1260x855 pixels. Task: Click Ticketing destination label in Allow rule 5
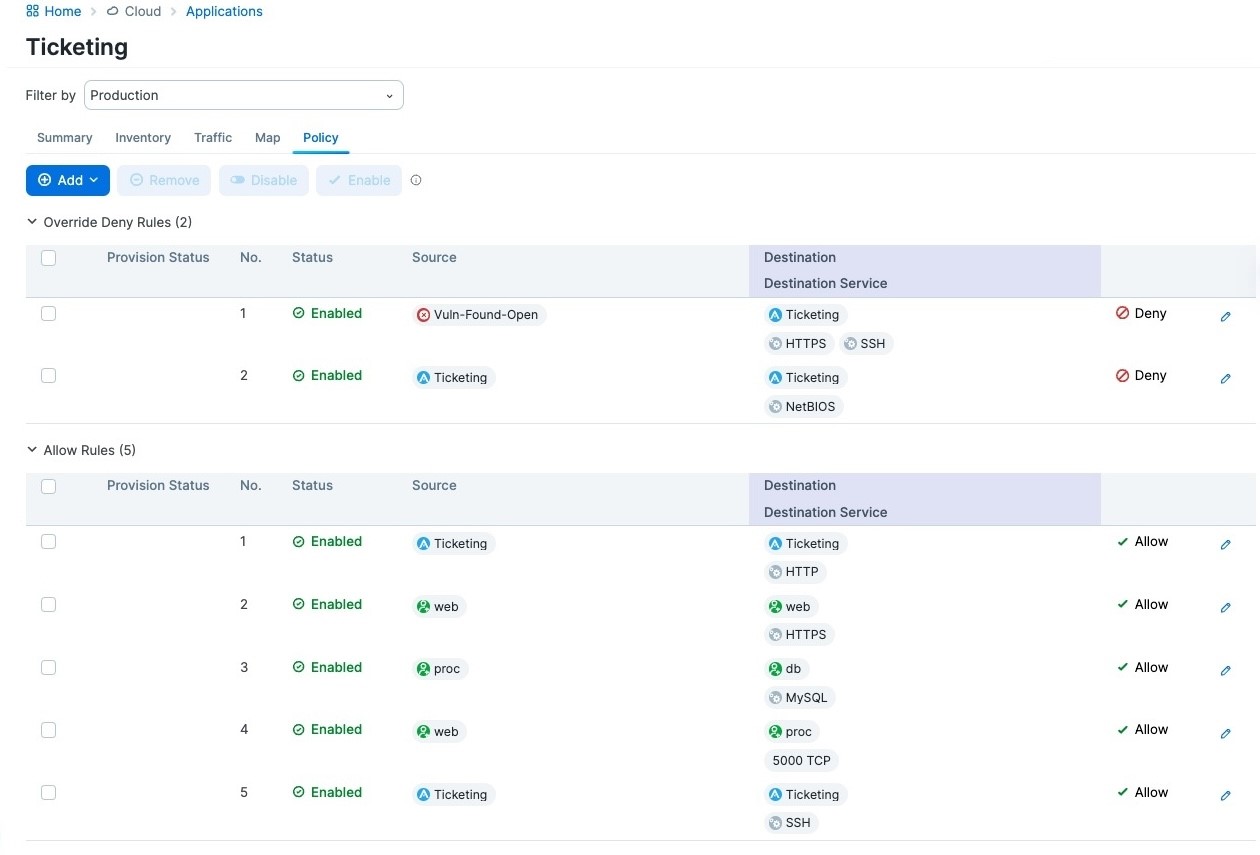click(x=806, y=795)
